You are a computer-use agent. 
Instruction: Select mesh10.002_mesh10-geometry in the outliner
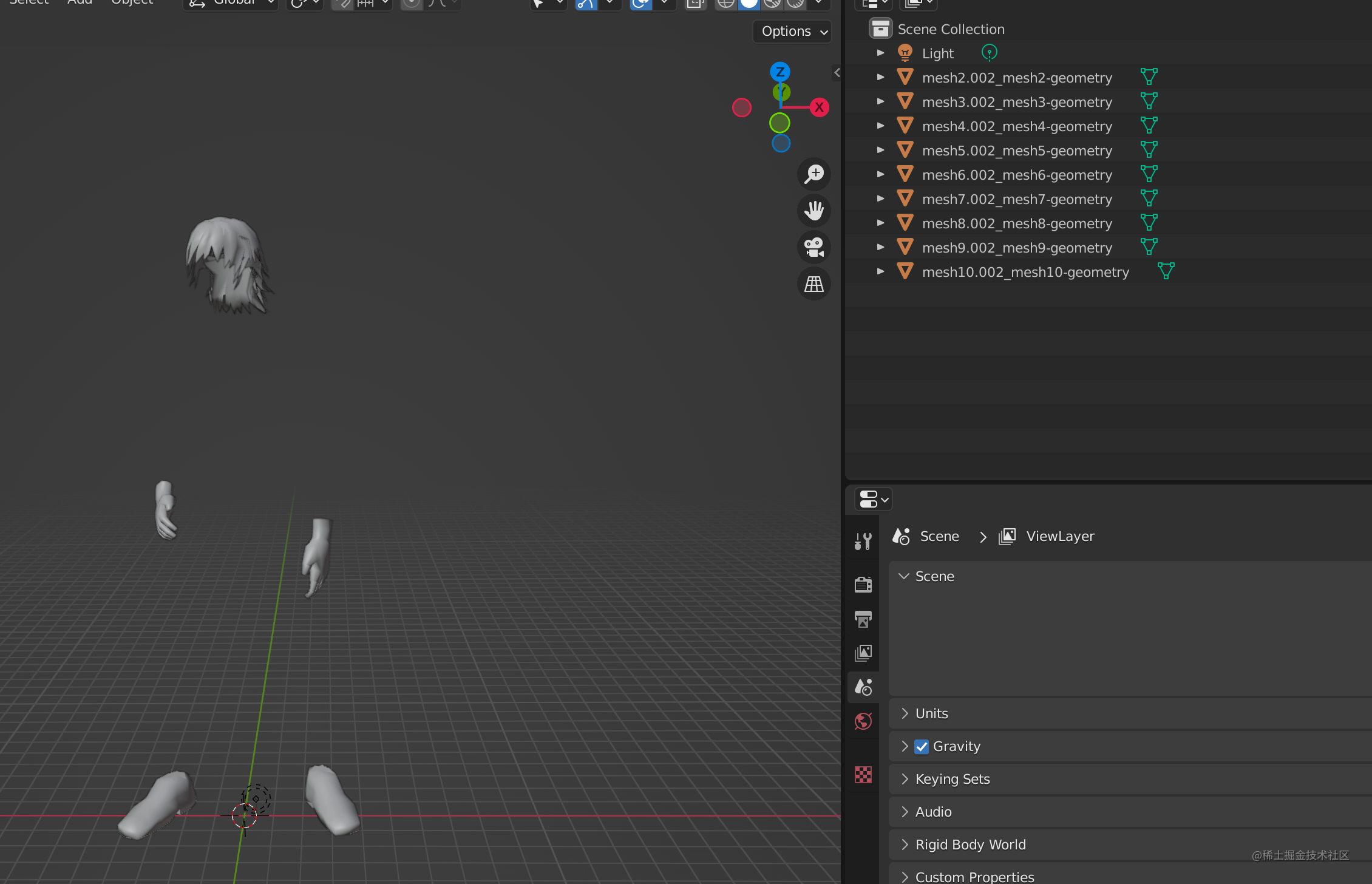click(1025, 272)
